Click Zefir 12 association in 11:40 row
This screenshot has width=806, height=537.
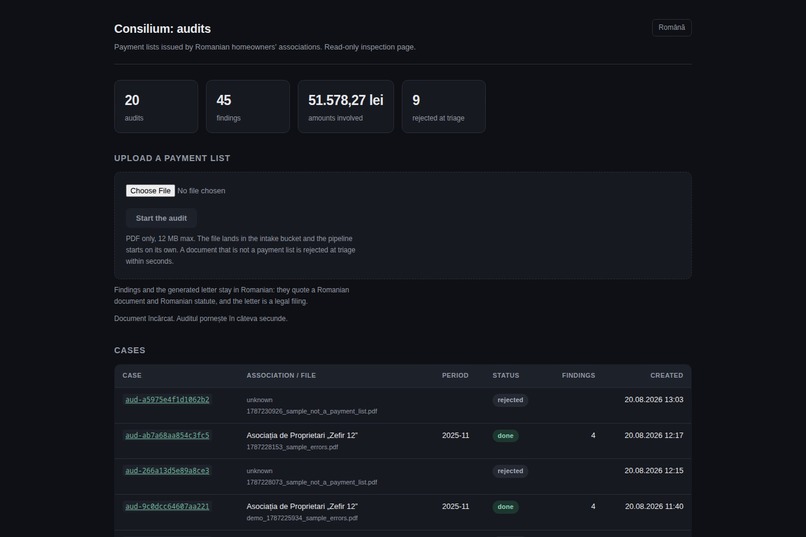tap(302, 506)
